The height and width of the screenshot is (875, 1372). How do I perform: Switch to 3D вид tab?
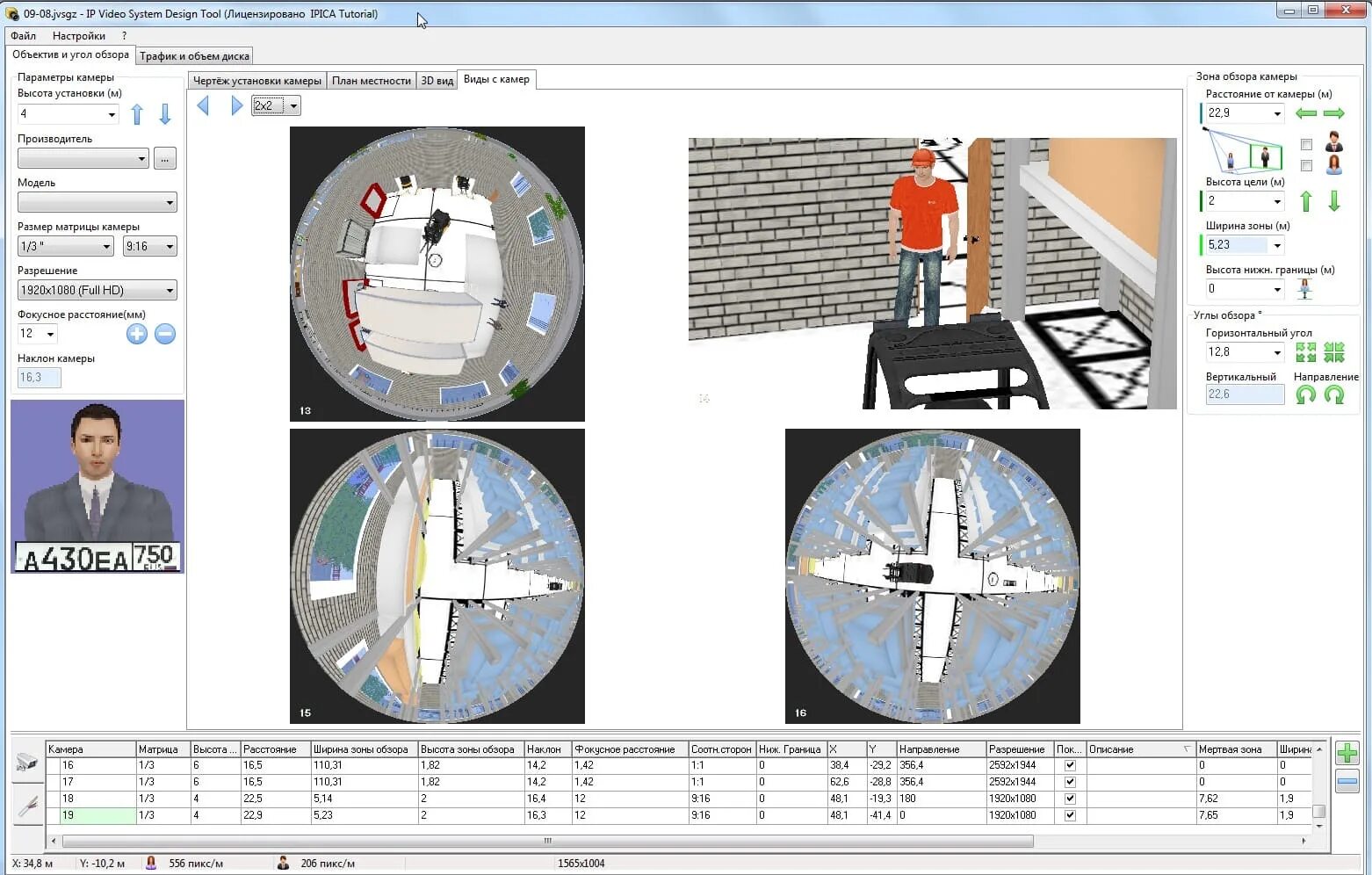(x=437, y=81)
